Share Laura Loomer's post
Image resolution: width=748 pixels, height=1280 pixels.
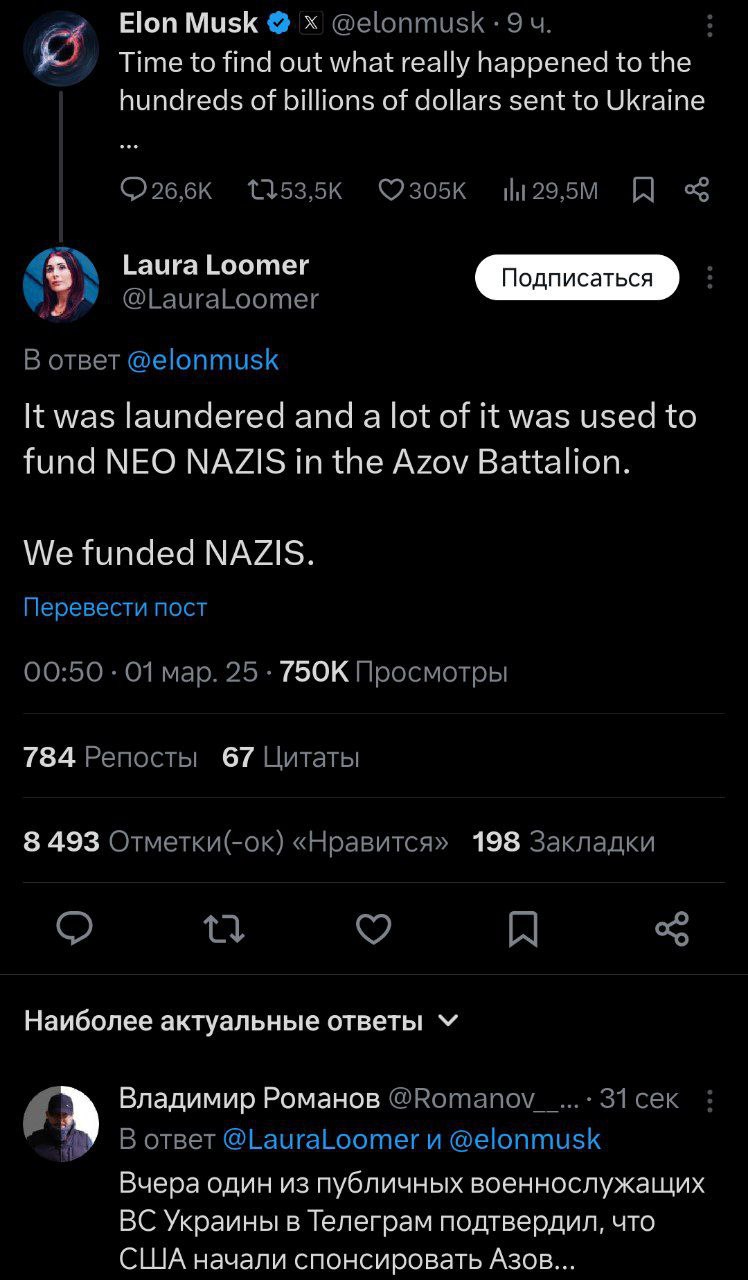click(x=672, y=930)
